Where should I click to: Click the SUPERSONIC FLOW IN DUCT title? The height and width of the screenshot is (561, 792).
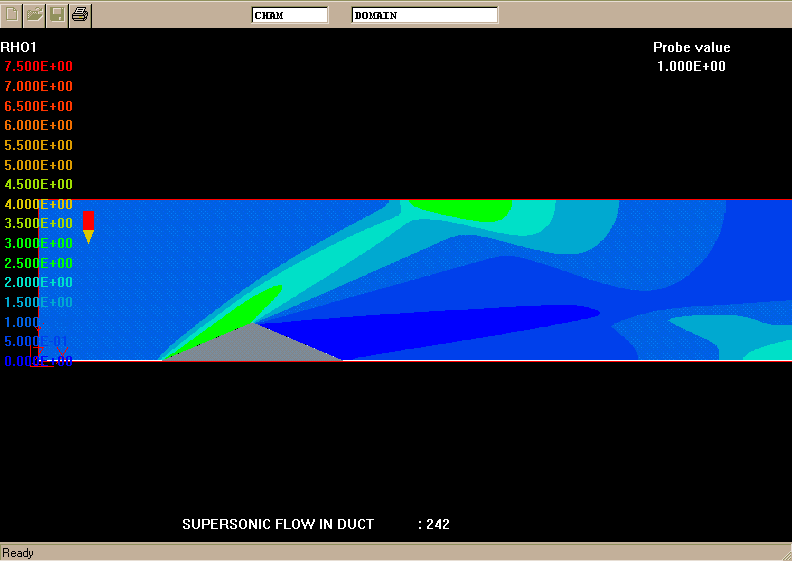coord(278,524)
